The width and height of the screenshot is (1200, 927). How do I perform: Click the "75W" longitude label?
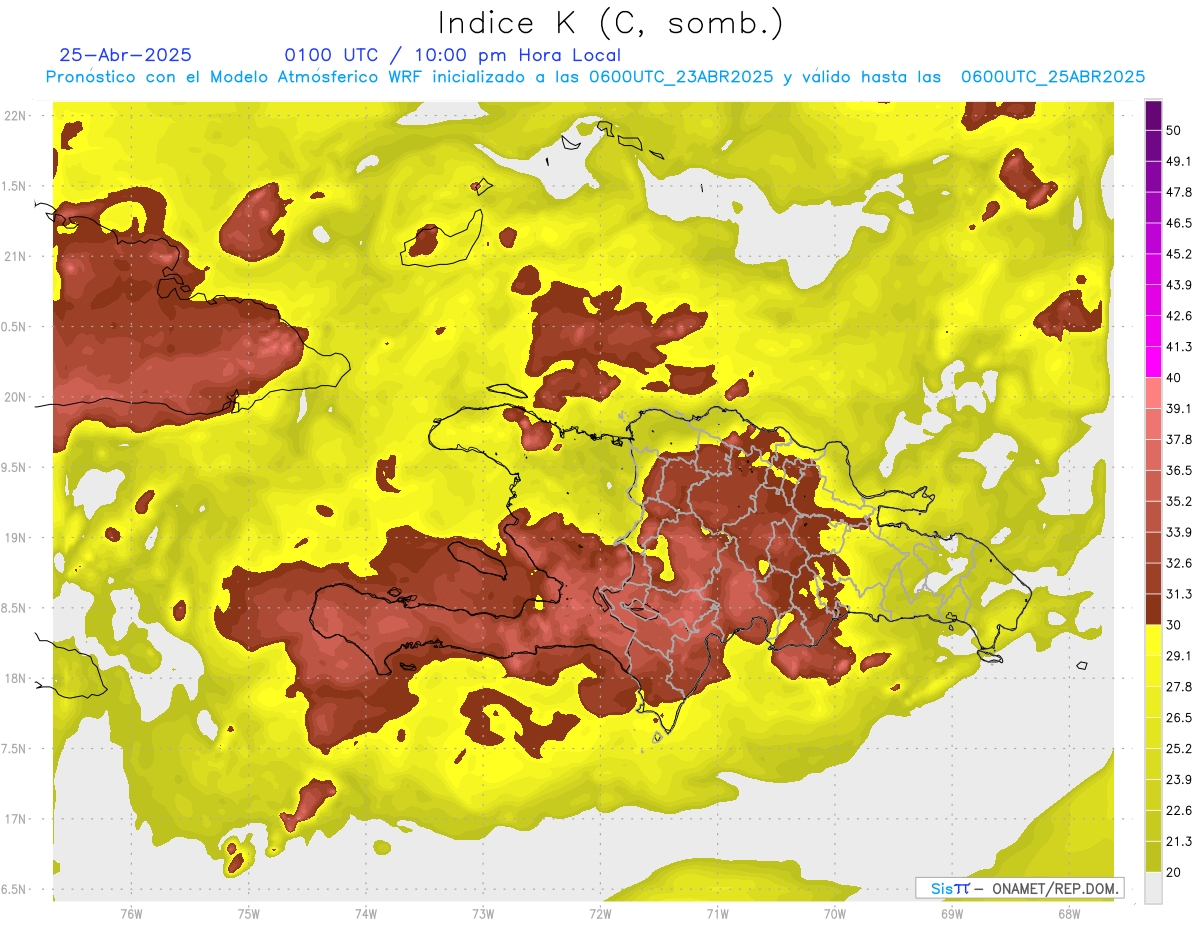249,914
